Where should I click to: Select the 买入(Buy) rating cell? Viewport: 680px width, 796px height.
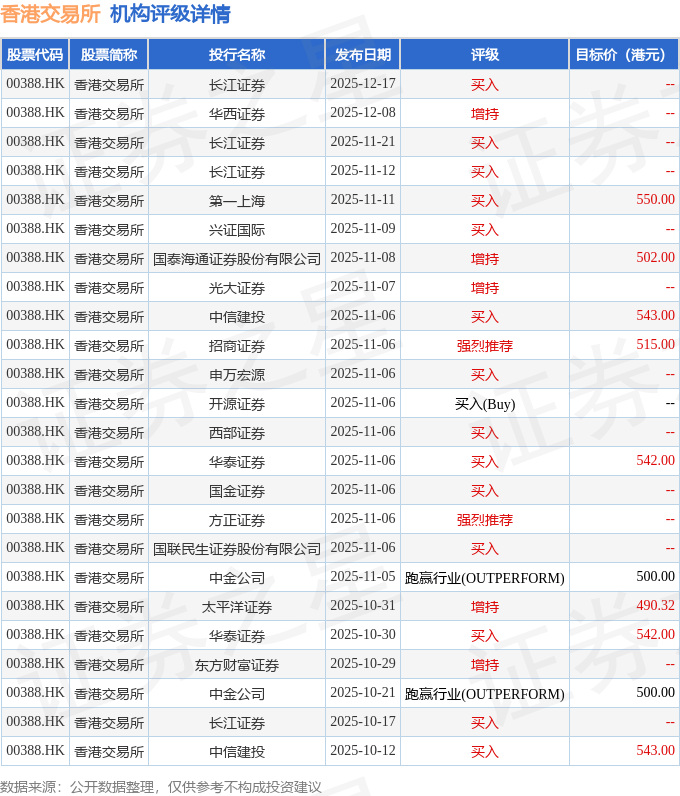pos(484,404)
